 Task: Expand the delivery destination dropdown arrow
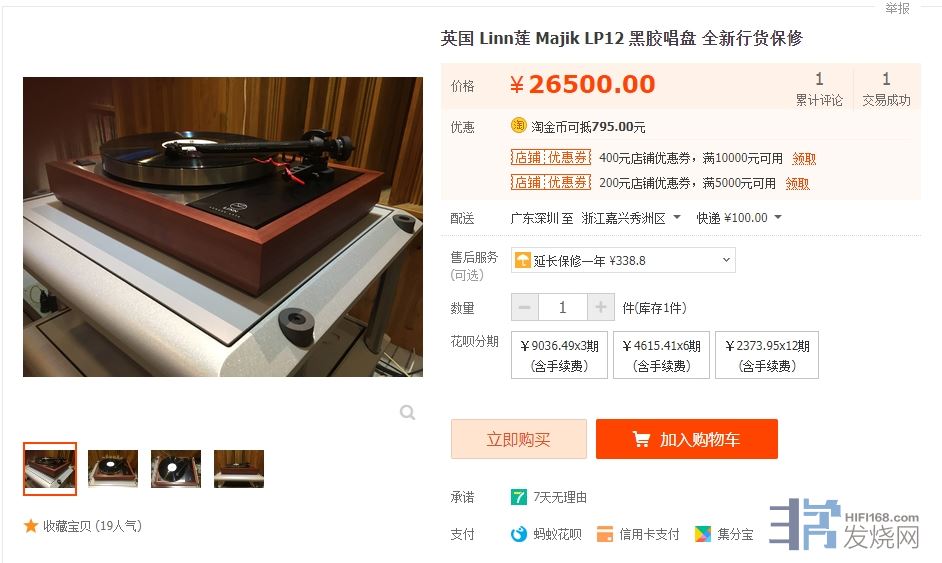pos(677,217)
